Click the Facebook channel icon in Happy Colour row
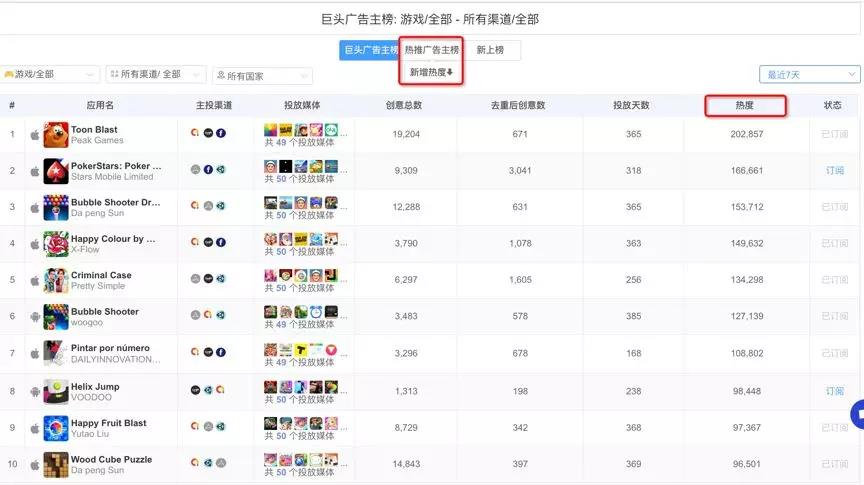This screenshot has height=485, width=864. point(221,242)
